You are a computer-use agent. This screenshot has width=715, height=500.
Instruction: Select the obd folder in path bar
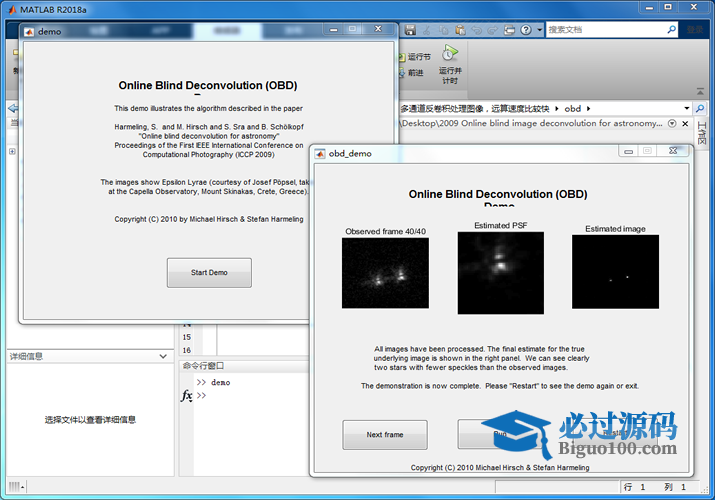(573, 108)
